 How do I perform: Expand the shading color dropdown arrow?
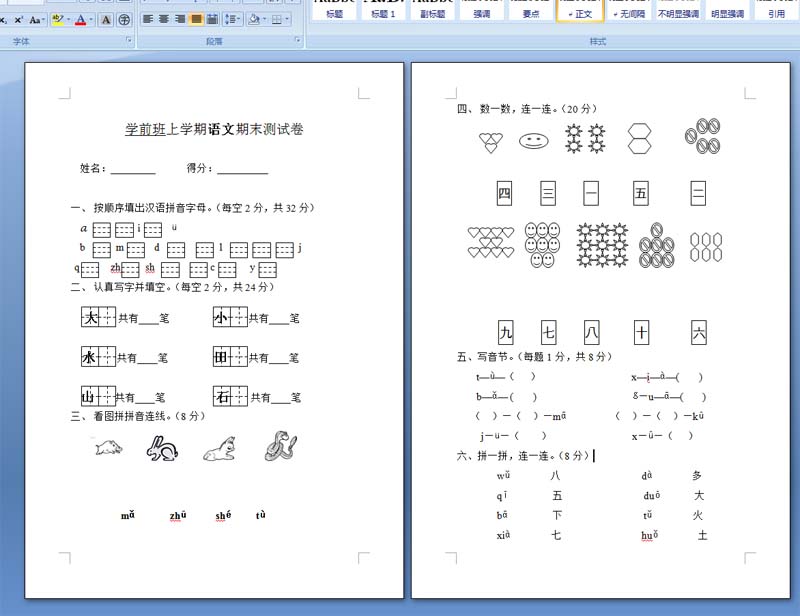[x=264, y=19]
